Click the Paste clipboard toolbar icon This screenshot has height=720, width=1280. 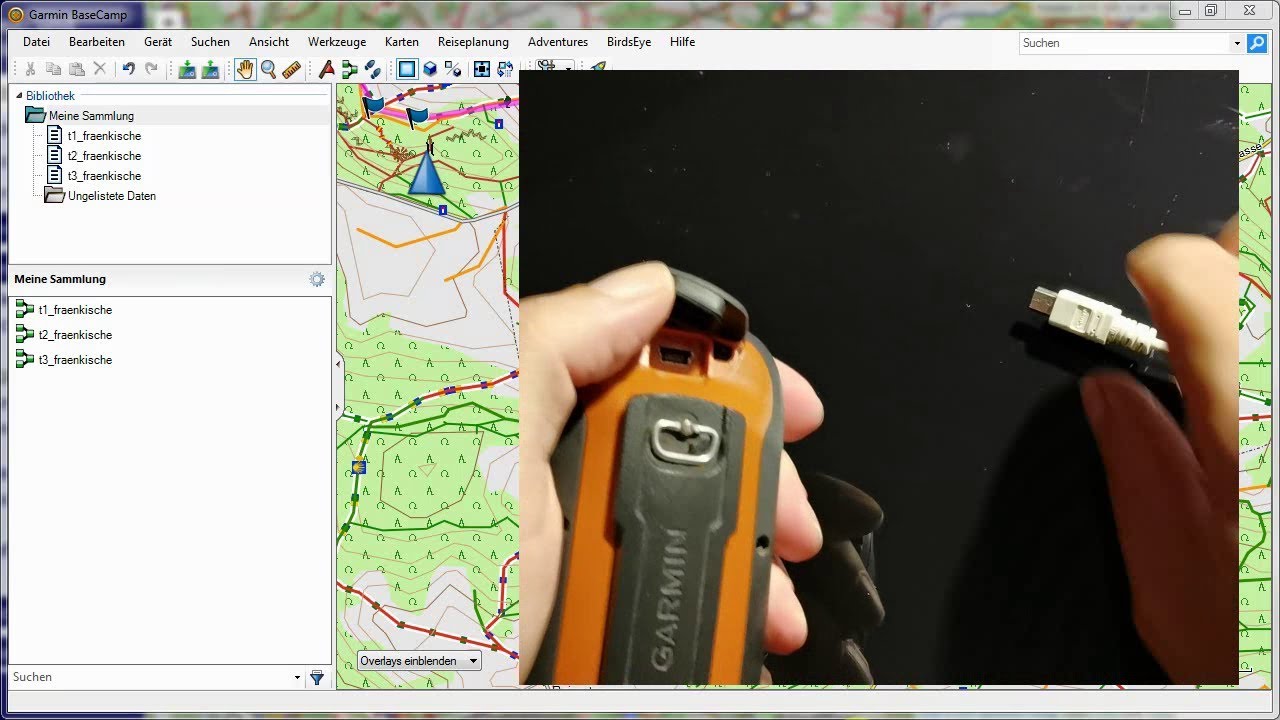[77, 69]
